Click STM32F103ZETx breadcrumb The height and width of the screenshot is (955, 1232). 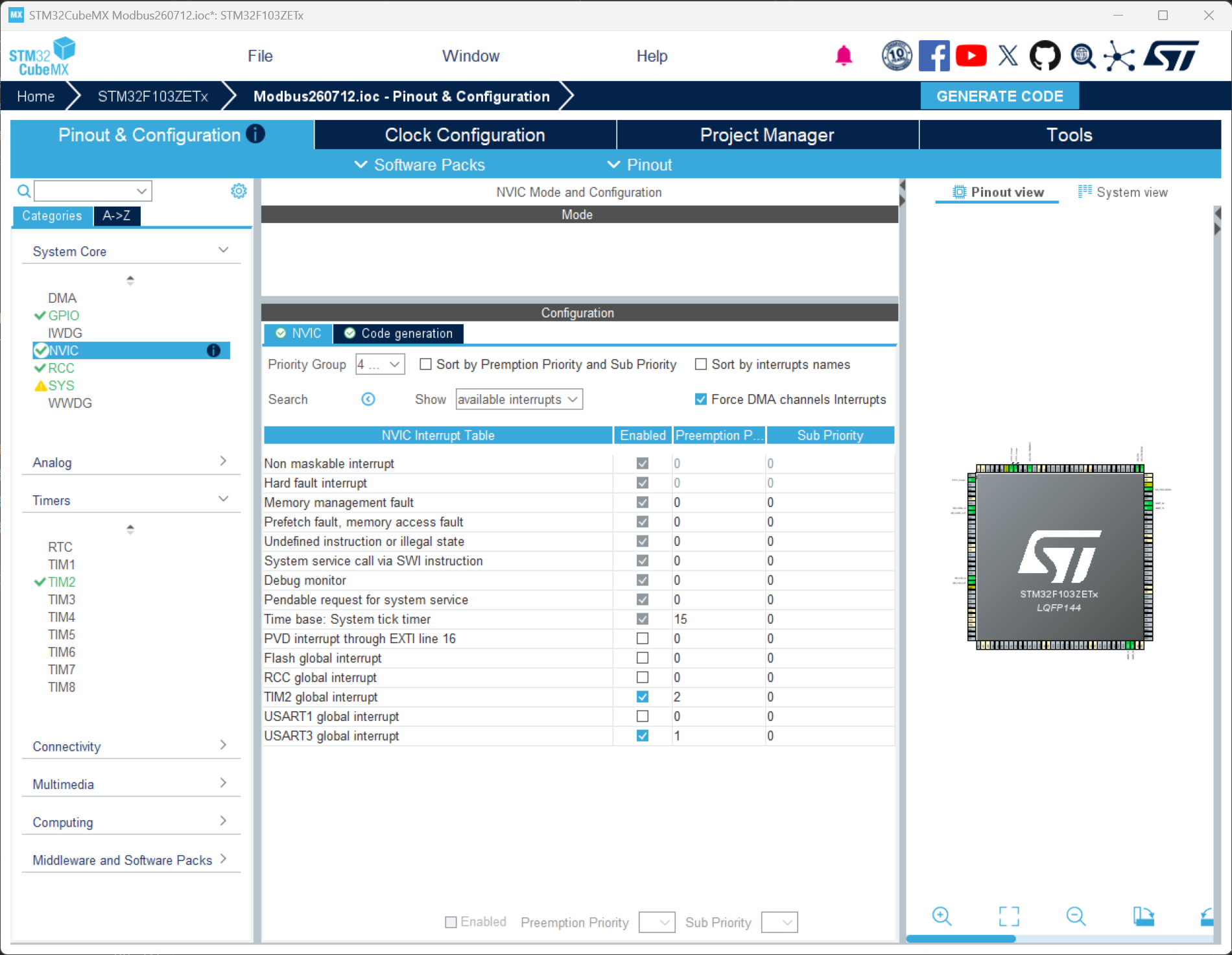point(152,97)
